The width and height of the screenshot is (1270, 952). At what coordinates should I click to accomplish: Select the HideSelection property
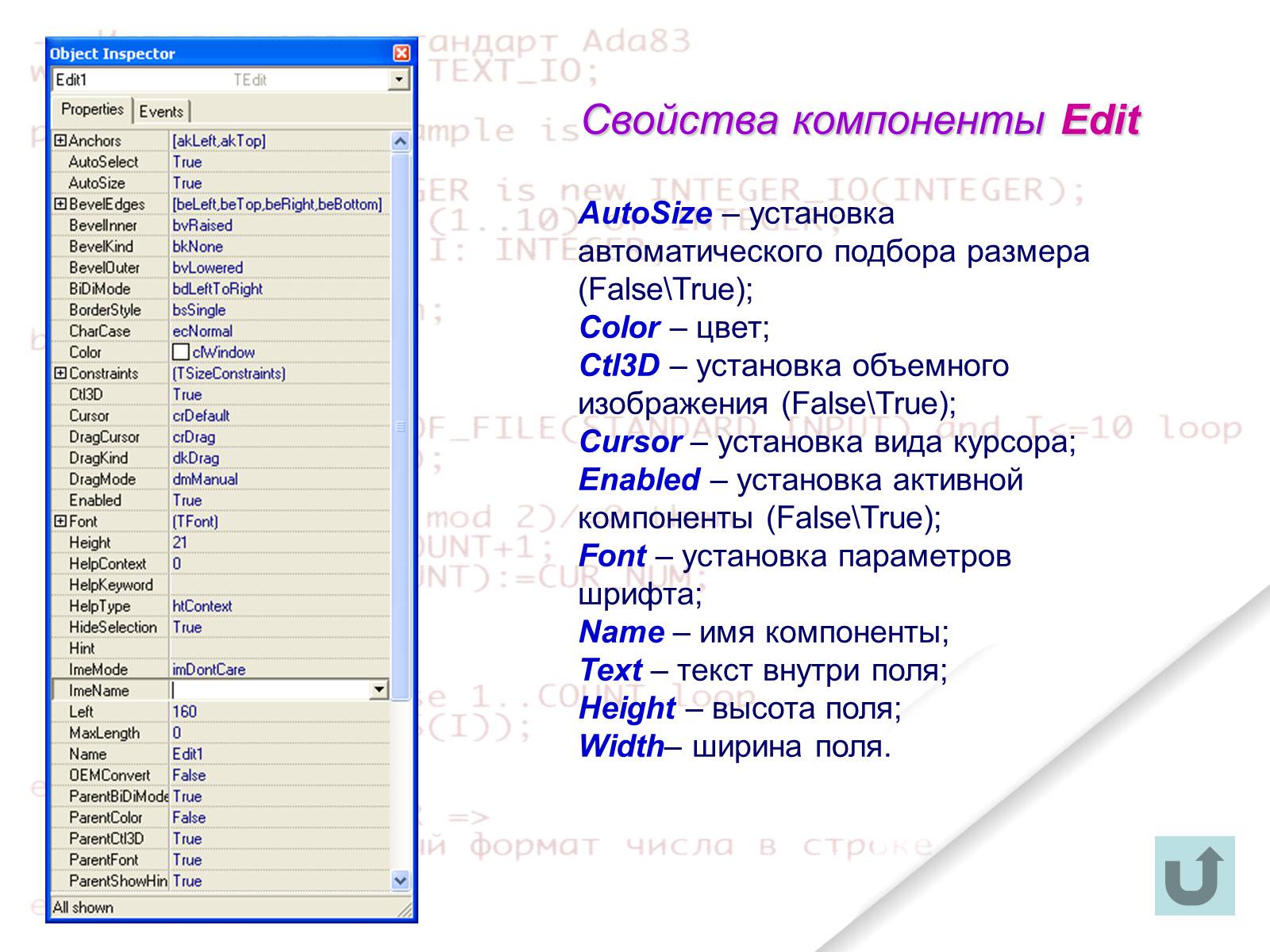tap(113, 628)
